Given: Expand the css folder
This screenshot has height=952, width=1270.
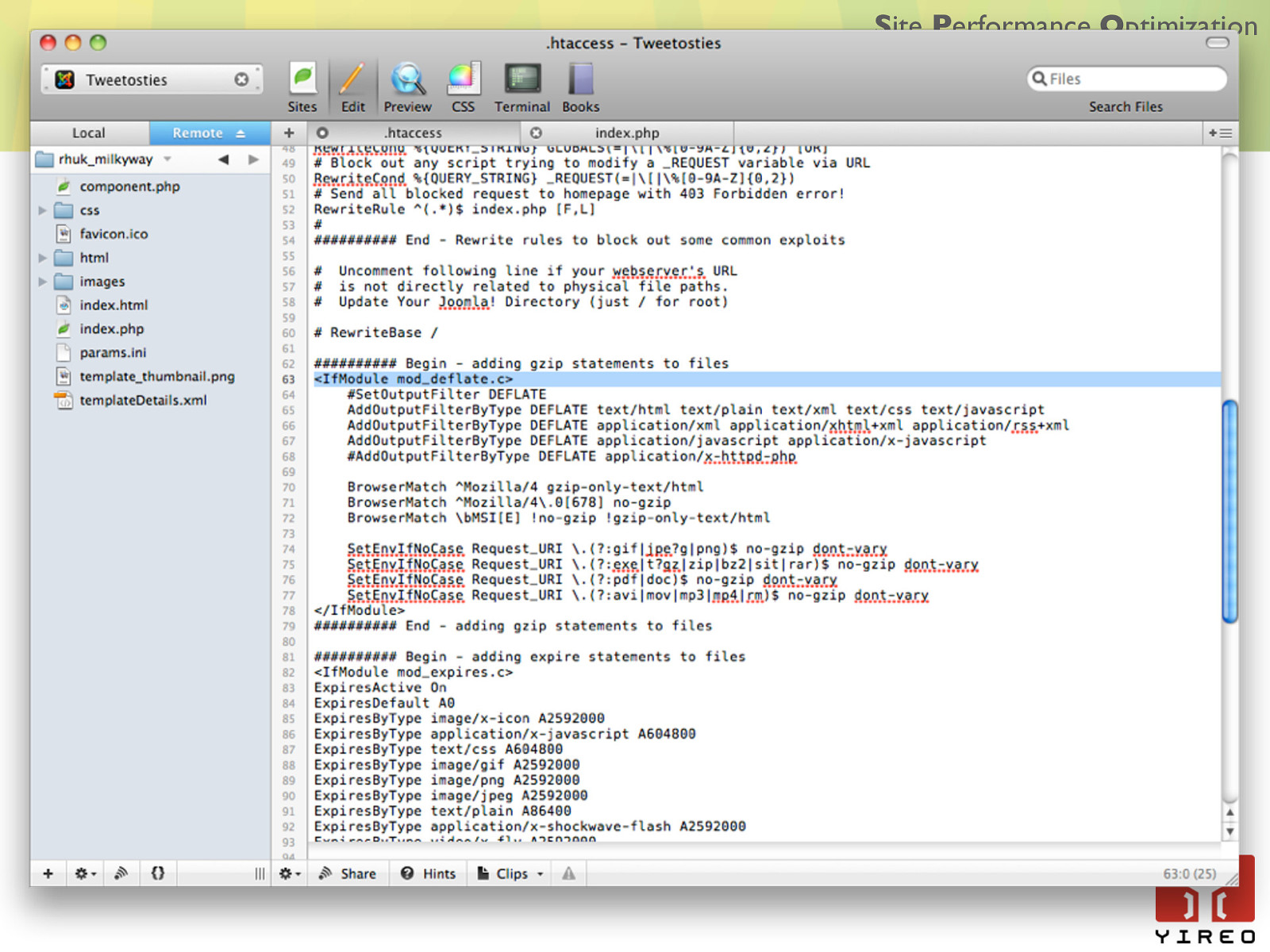Looking at the screenshot, I should (x=42, y=210).
